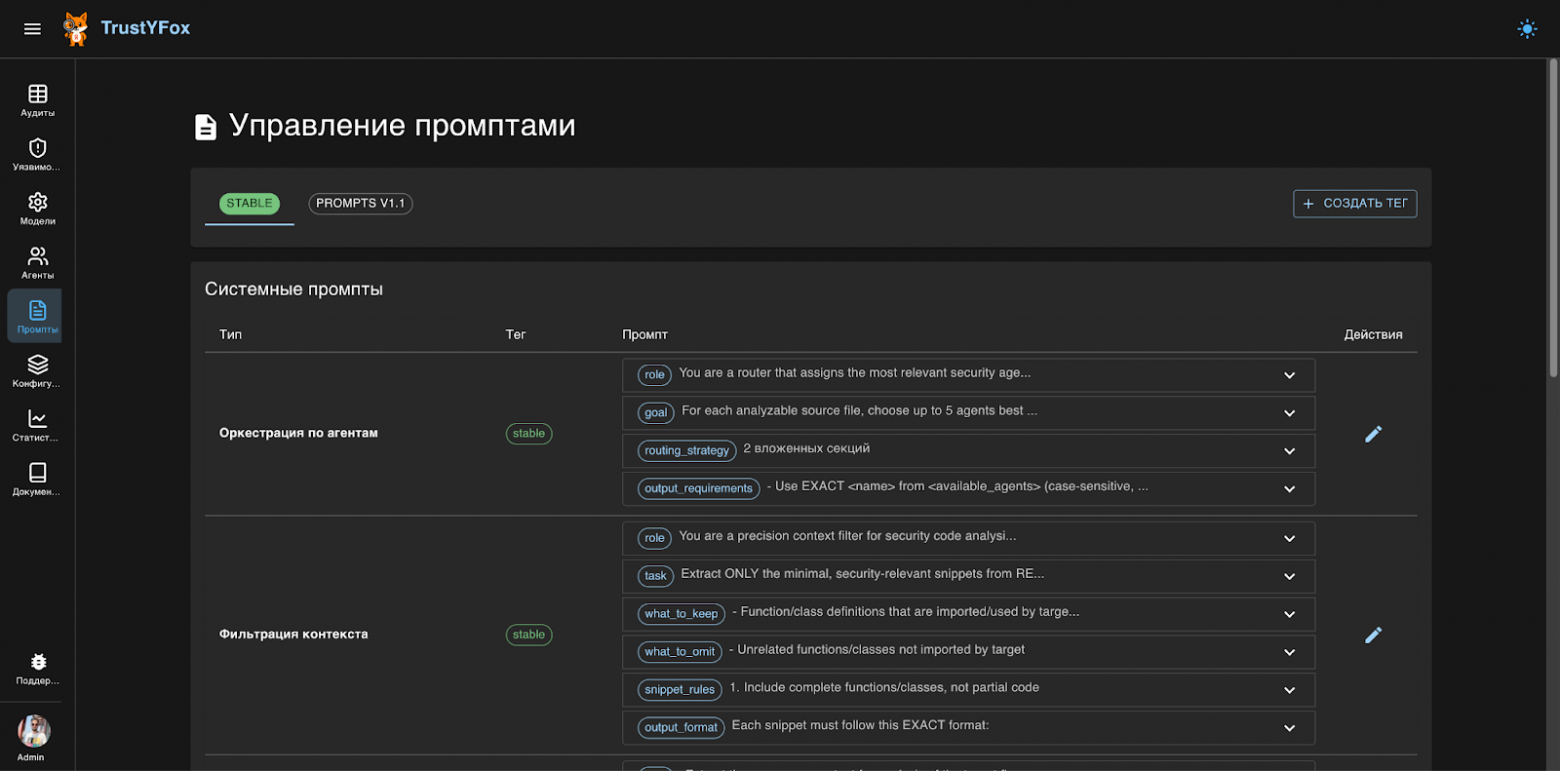Click the stable tag next to Оркестрация по агентам

pos(529,433)
